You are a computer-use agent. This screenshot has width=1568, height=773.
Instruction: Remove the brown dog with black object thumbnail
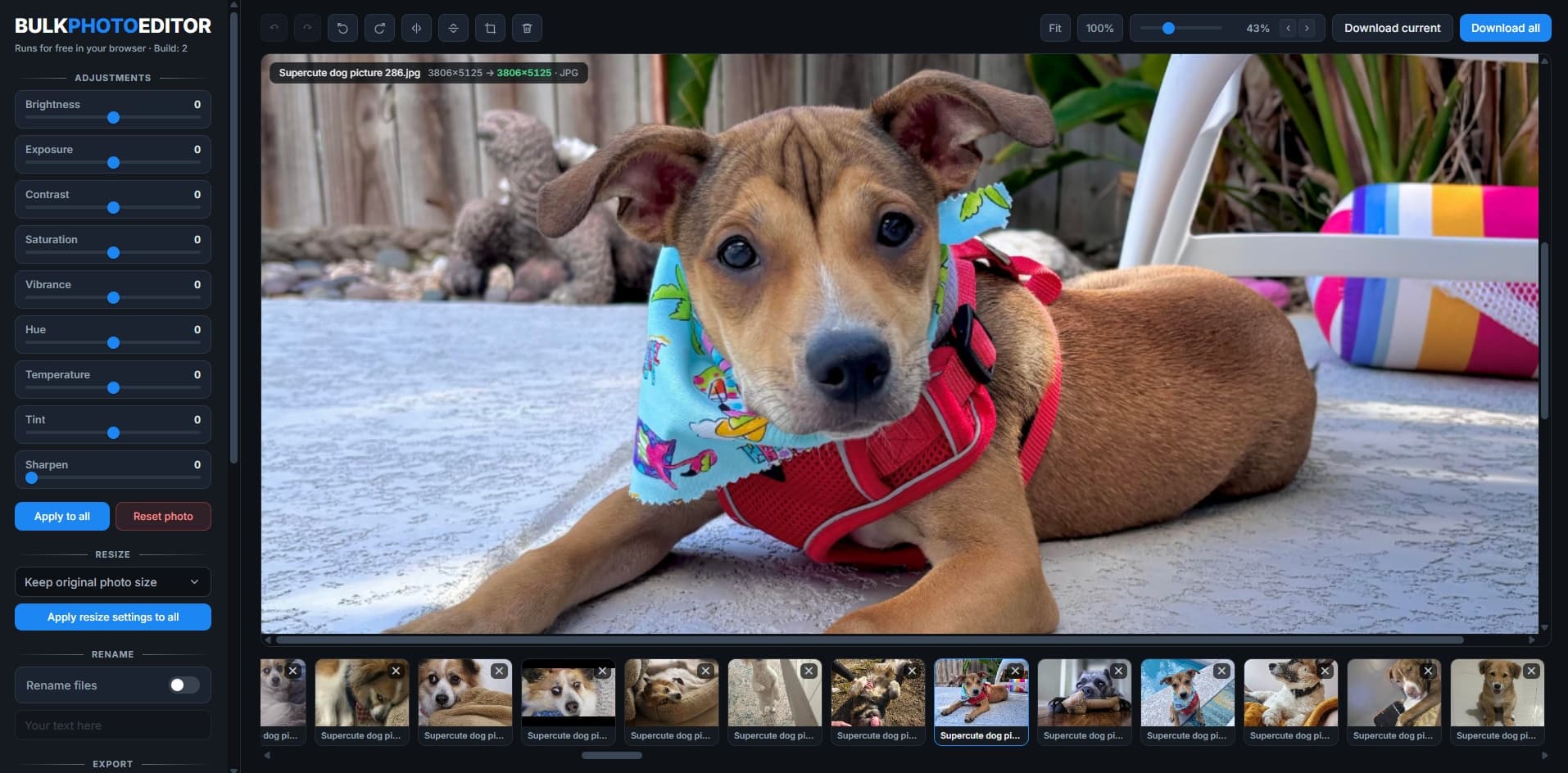[1428, 671]
